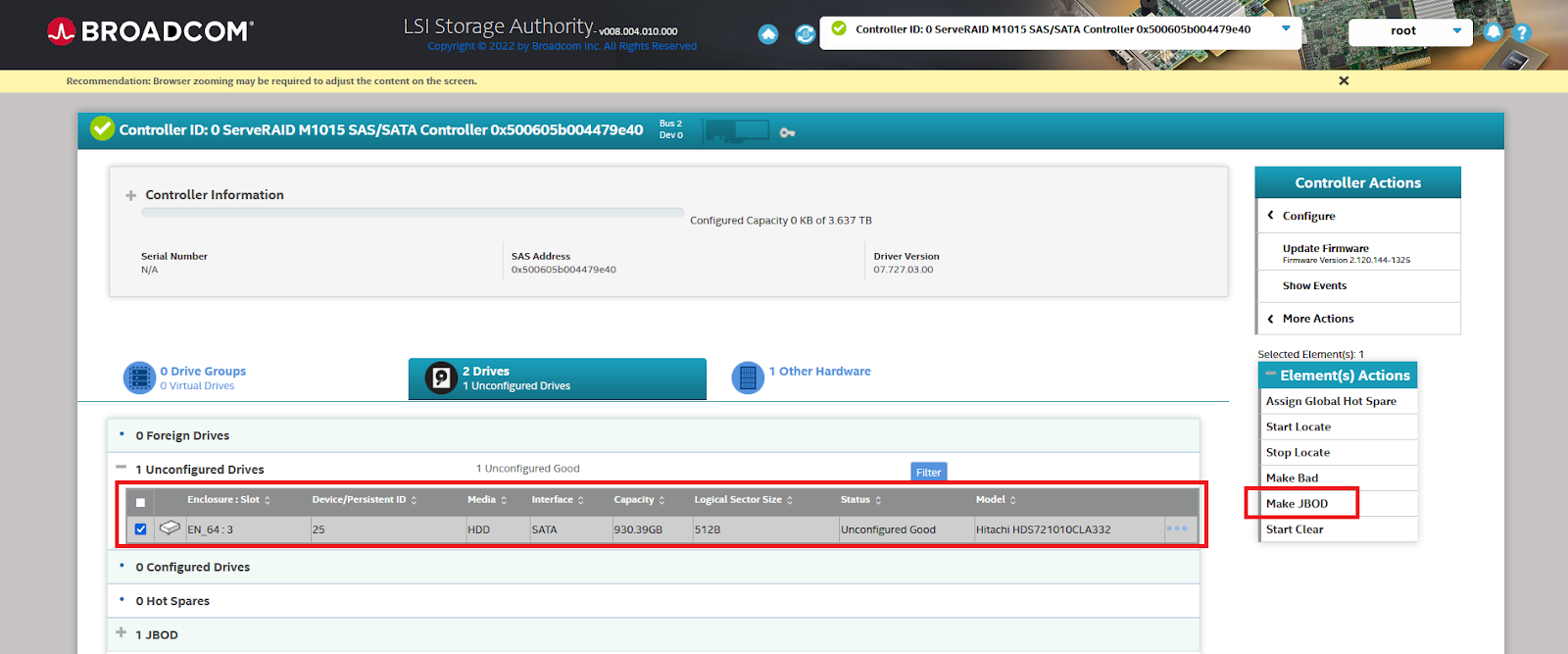Click the 0 Hot Spares row
Screen dimensions: 1568x654
[x=654, y=601]
